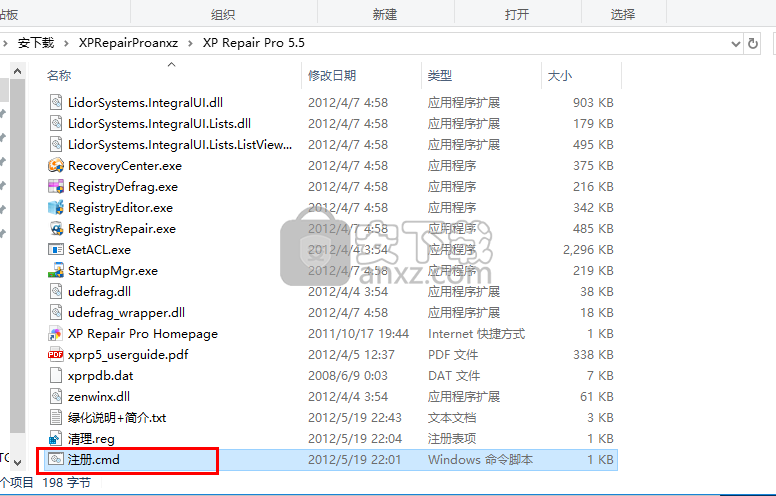The width and height of the screenshot is (776, 496).
Task: Click the zenwinx.dll file icon
Action: (56, 397)
